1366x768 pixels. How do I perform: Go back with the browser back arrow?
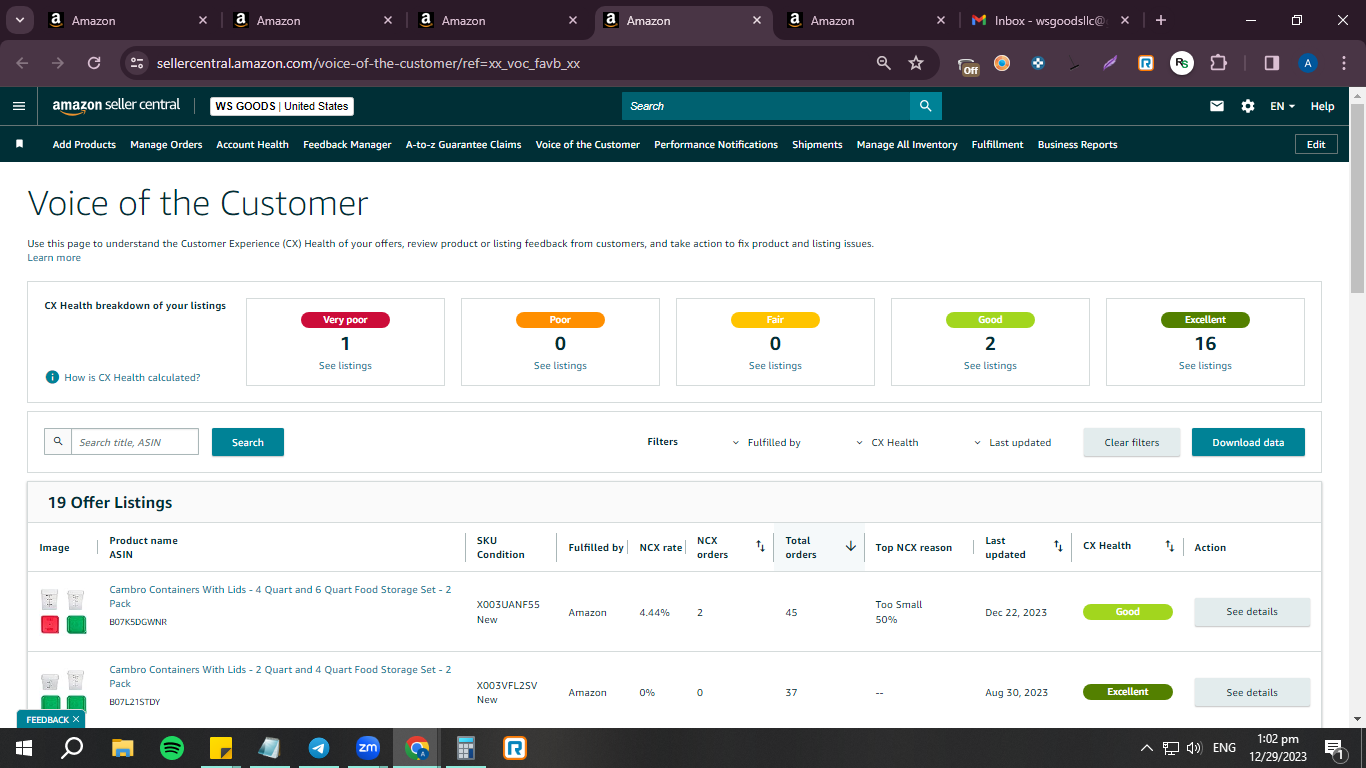tap(22, 63)
